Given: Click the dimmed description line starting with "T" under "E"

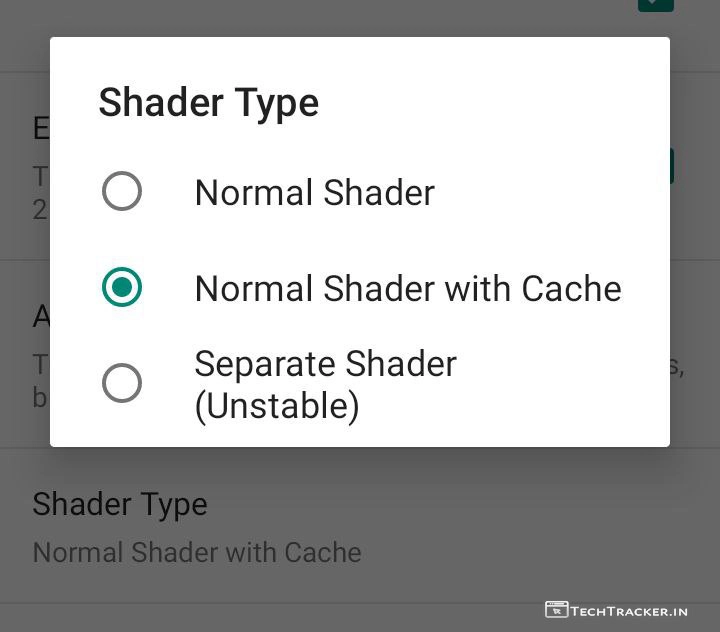Looking at the screenshot, I should tap(40, 177).
